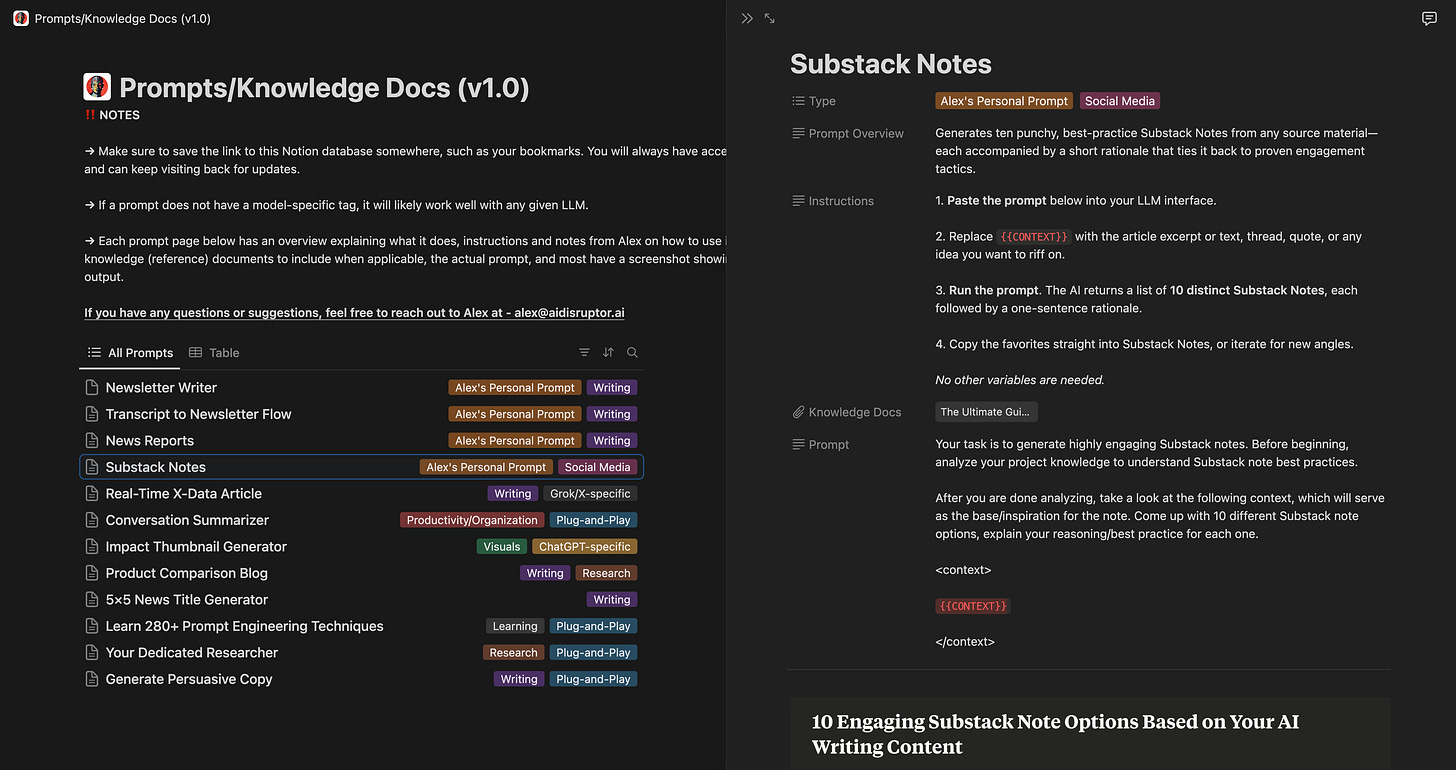Click the {{CONTEXT}} code in Instructions step 2
This screenshot has width=1456, height=770.
pos(1034,237)
